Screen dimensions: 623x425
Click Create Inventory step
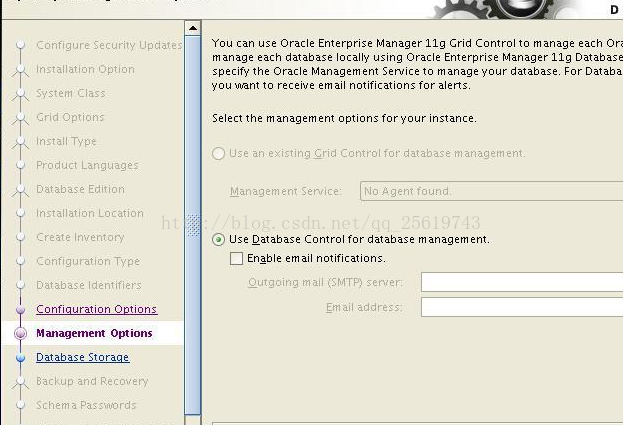pyautogui.click(x=80, y=237)
